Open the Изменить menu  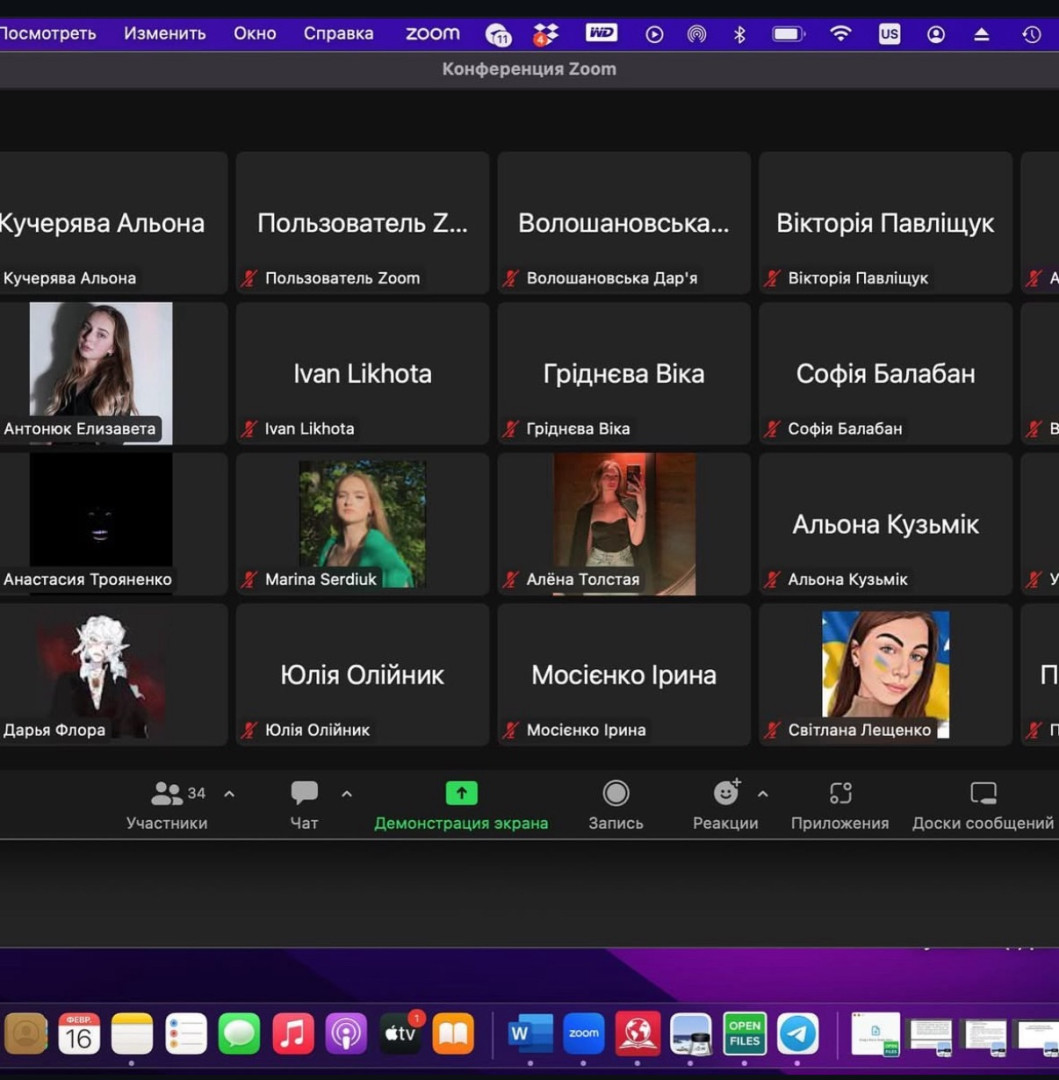coord(165,33)
